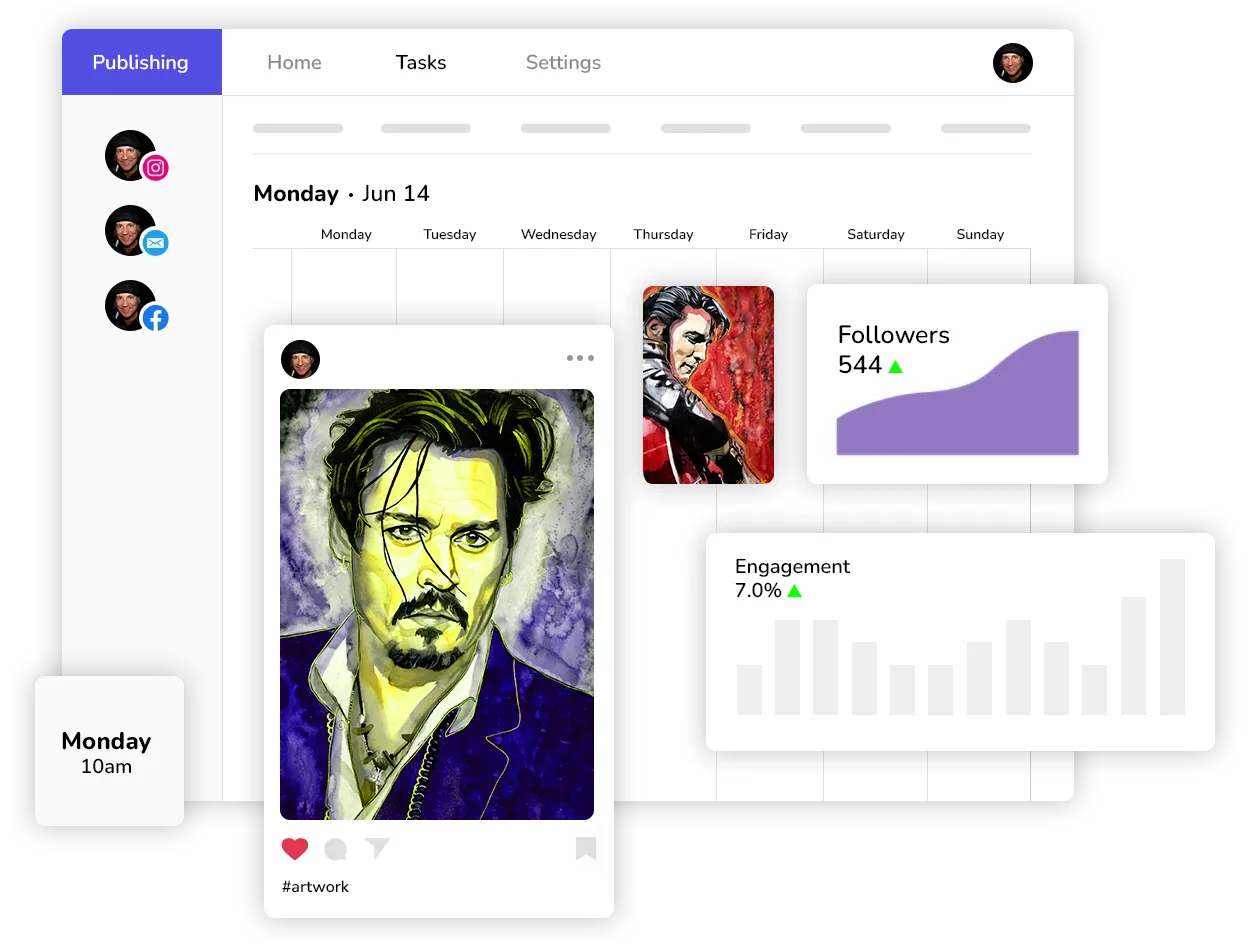
Task: Open the Engagement 7.0% card
Action: tap(960, 642)
